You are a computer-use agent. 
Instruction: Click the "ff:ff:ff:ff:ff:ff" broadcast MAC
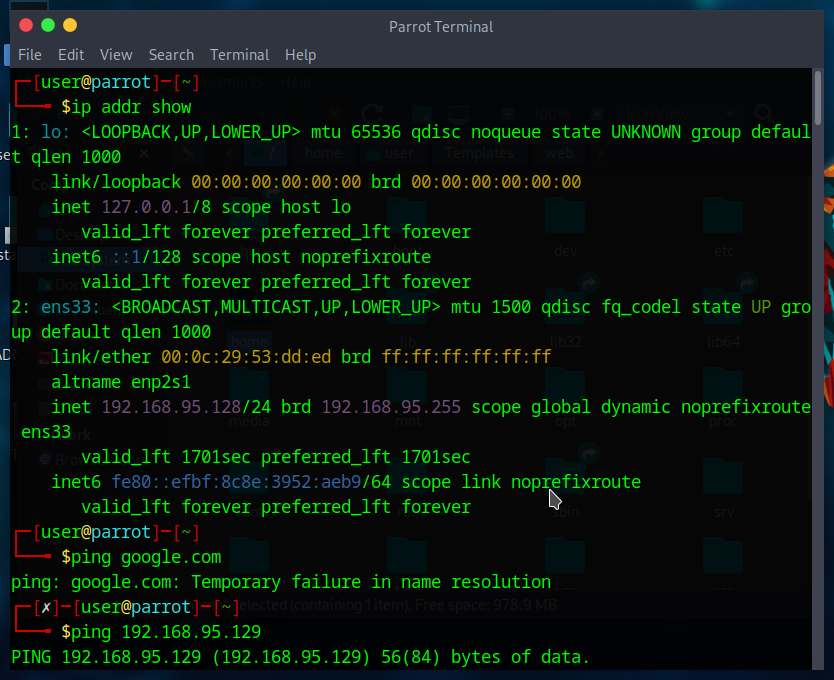466,356
